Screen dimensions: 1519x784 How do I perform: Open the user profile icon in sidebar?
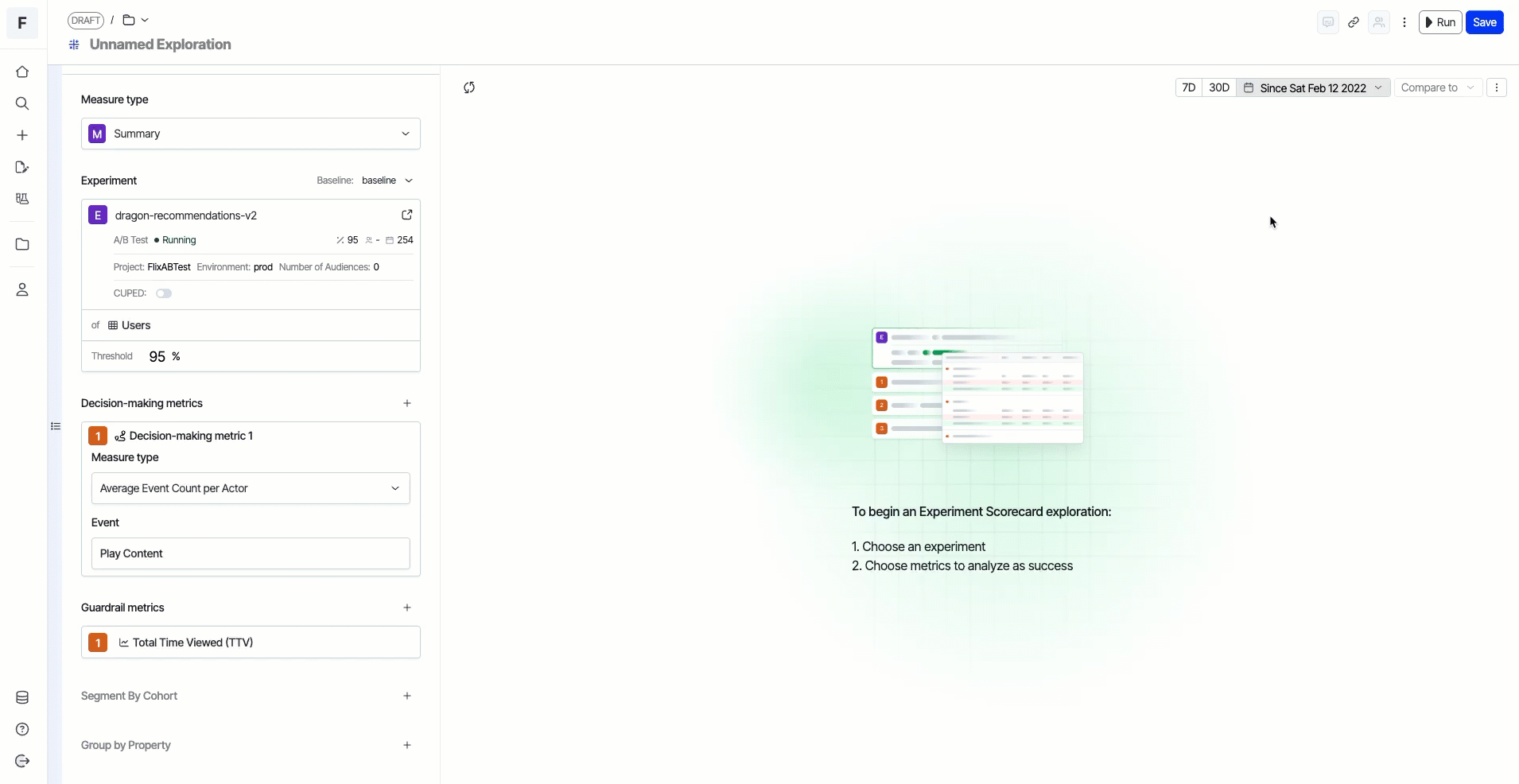pyautogui.click(x=22, y=289)
